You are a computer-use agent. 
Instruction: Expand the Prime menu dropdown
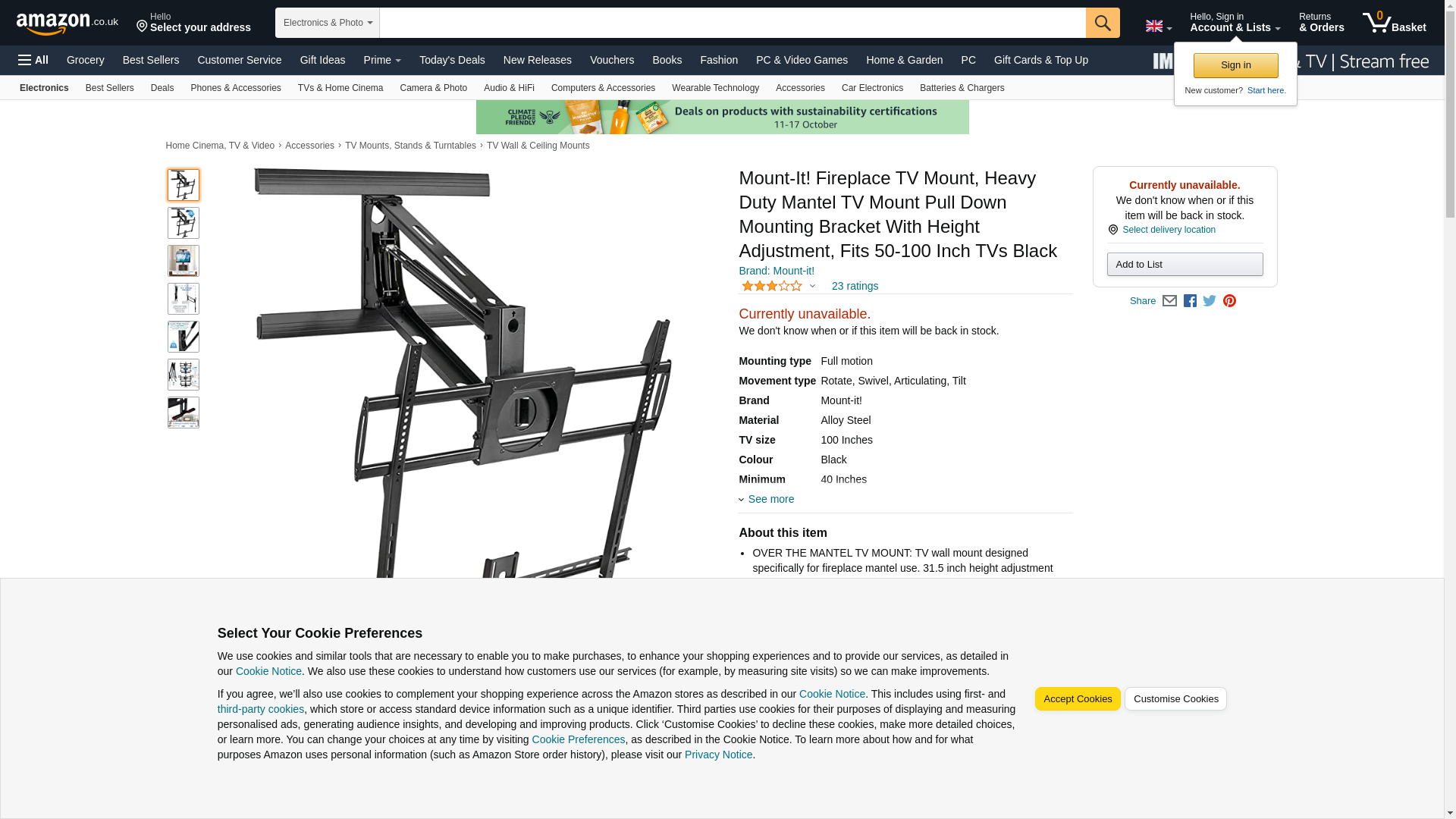pyautogui.click(x=382, y=60)
